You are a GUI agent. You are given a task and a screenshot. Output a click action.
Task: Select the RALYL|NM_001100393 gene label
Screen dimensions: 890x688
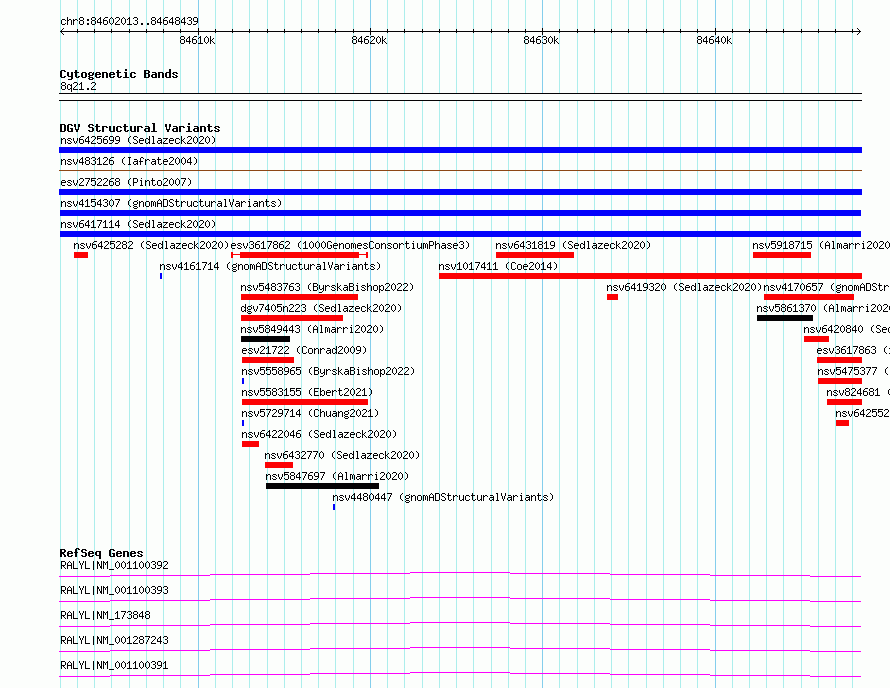[x=114, y=590]
